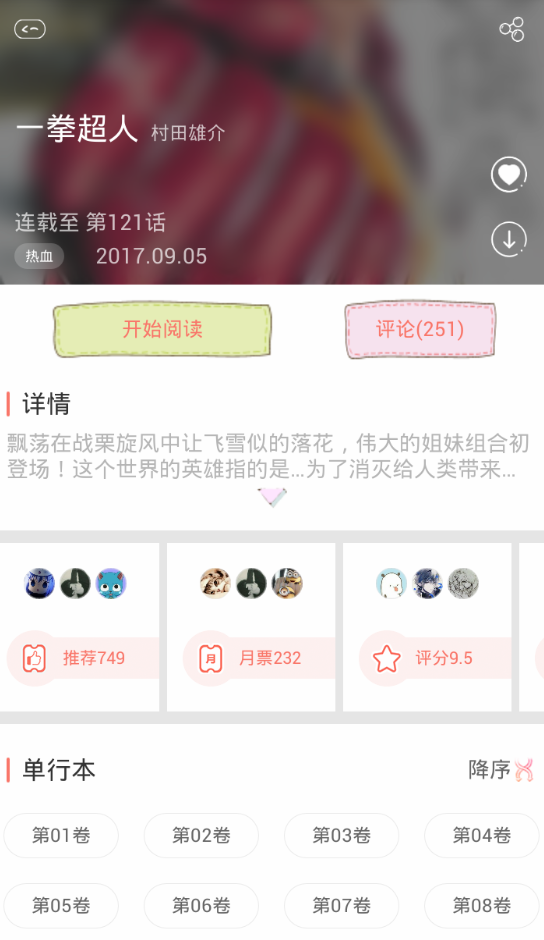Toggle the heart favorite icon

click(509, 174)
